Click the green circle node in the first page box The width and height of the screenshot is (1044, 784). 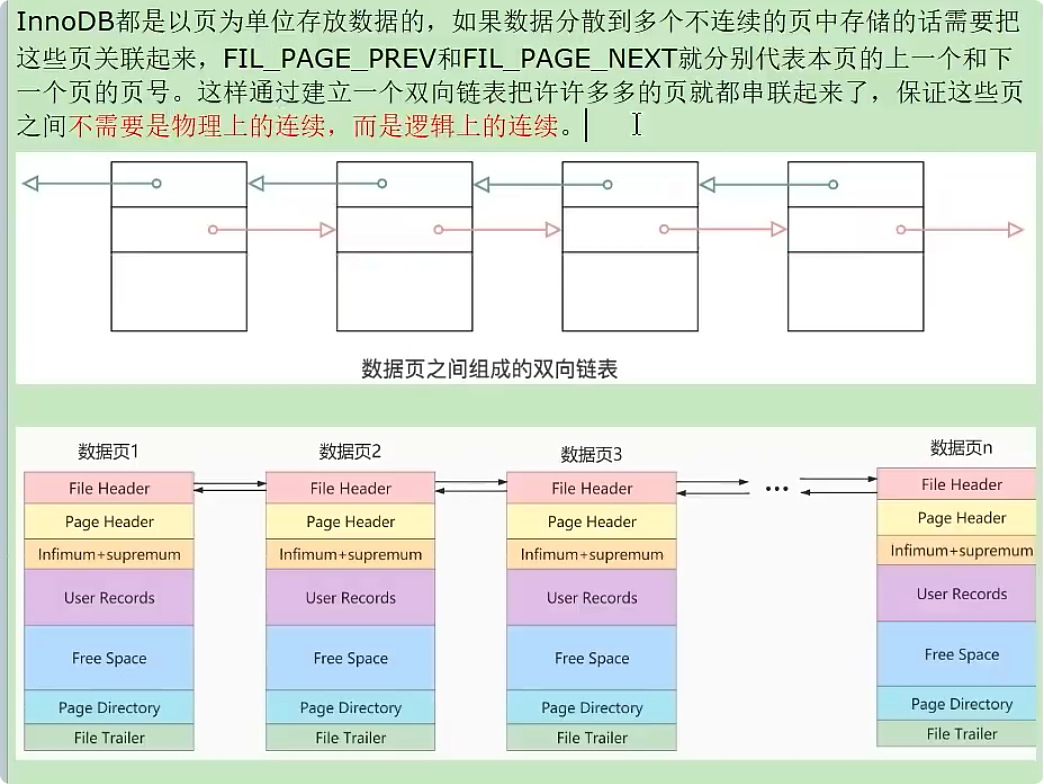pyautogui.click(x=155, y=183)
